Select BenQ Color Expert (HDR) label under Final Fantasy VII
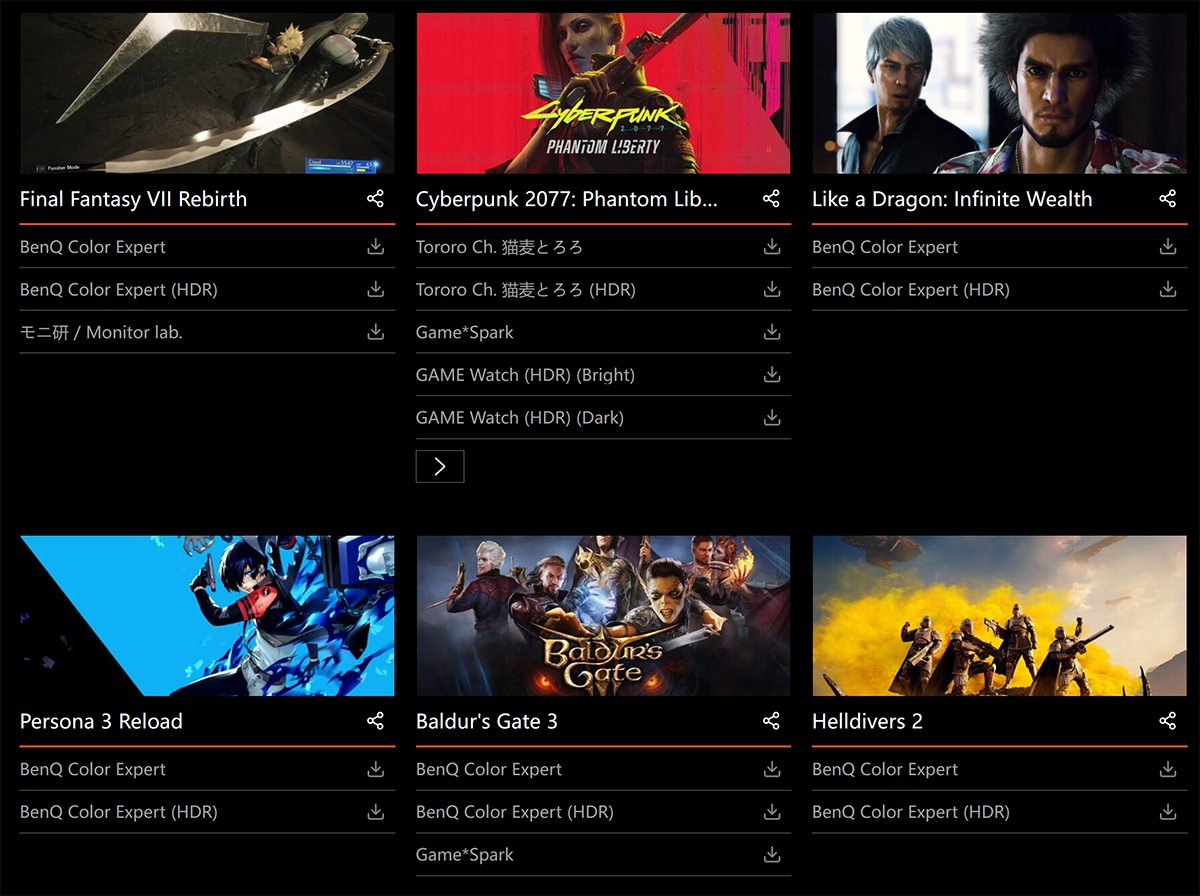Image resolution: width=1200 pixels, height=896 pixels. pos(119,290)
